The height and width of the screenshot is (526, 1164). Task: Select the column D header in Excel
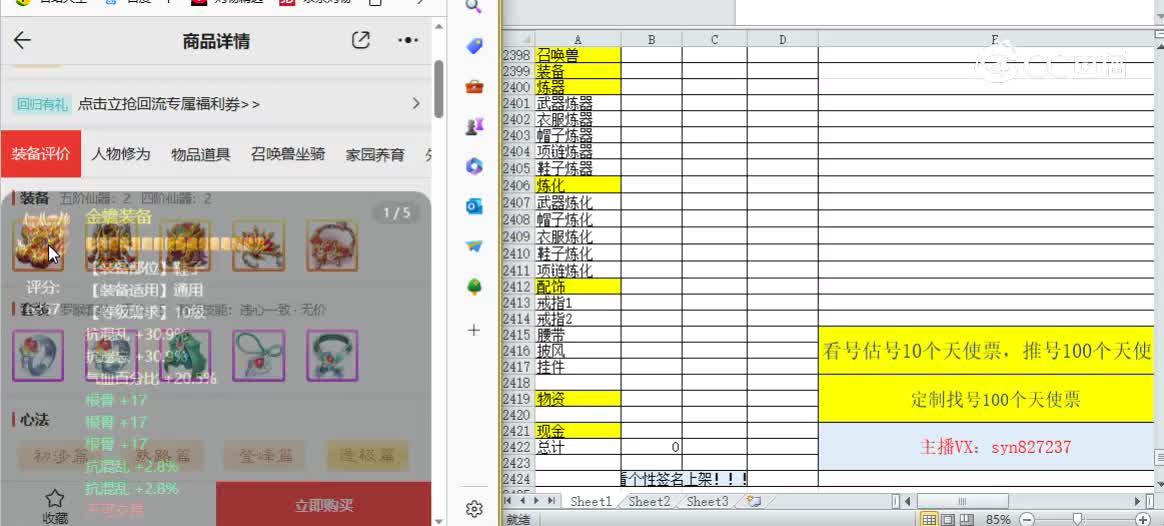(x=782, y=39)
